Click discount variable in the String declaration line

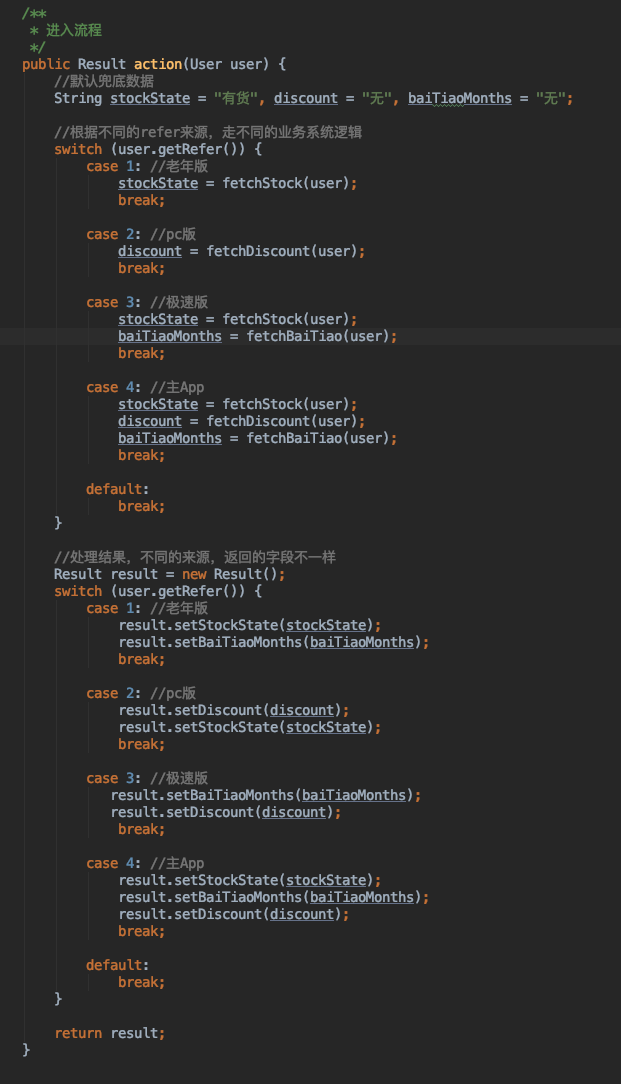tap(306, 98)
